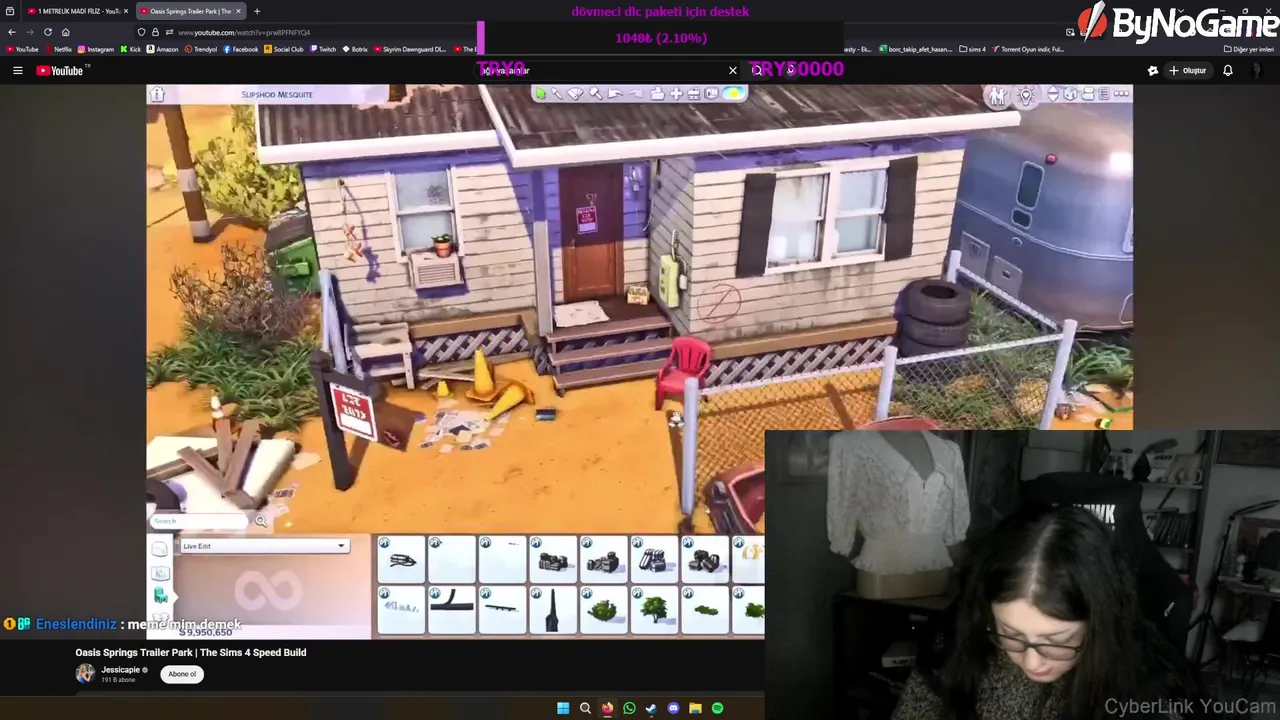Open the Twitch bookmark
The width and height of the screenshot is (1280, 720).
(x=323, y=49)
